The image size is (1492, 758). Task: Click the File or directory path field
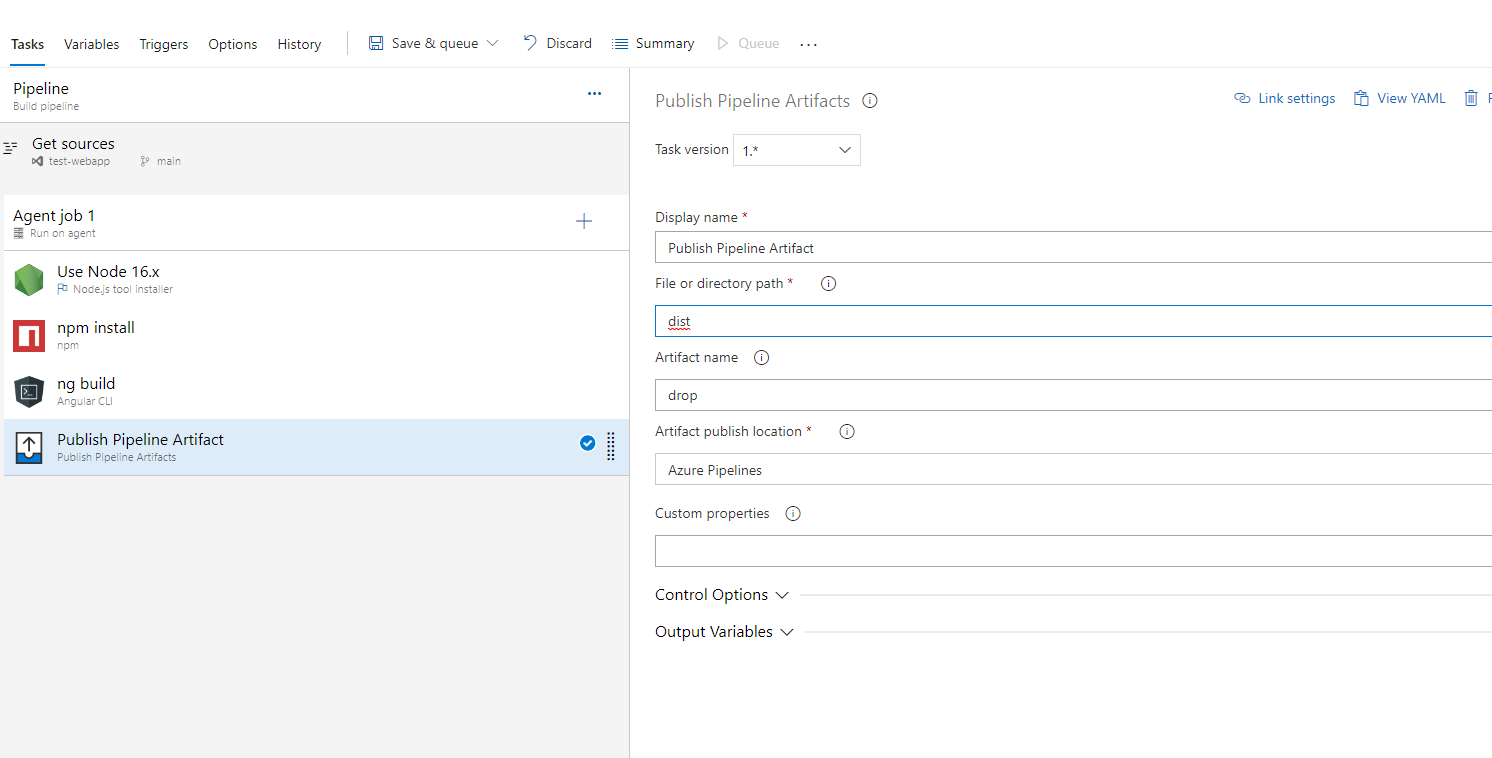1073,321
